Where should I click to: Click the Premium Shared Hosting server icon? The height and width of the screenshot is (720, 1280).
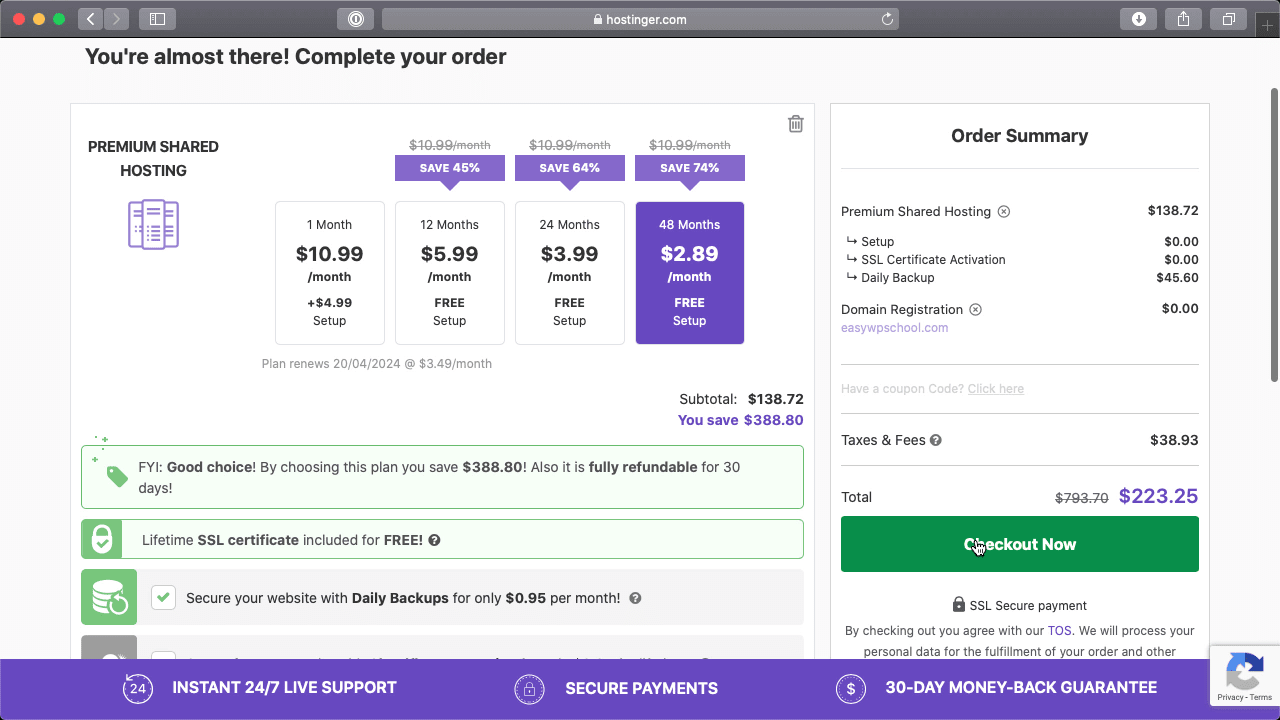coord(153,224)
